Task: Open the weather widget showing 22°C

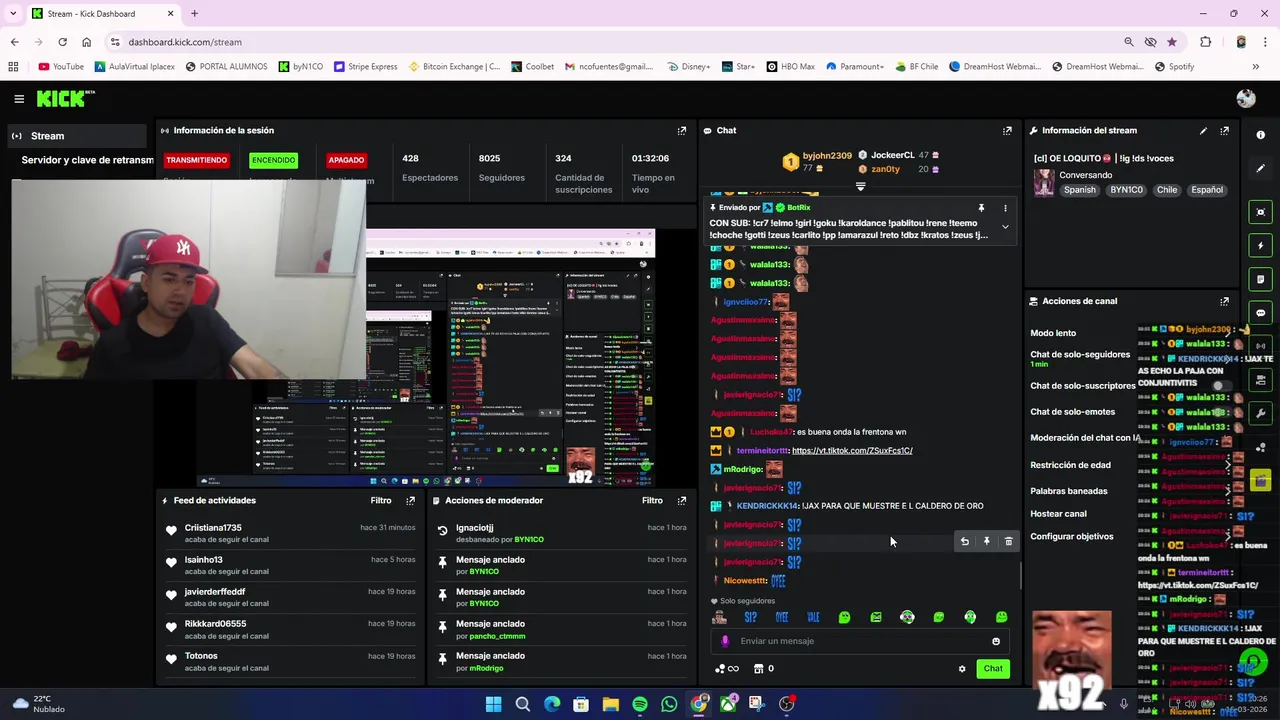Action: (x=37, y=704)
